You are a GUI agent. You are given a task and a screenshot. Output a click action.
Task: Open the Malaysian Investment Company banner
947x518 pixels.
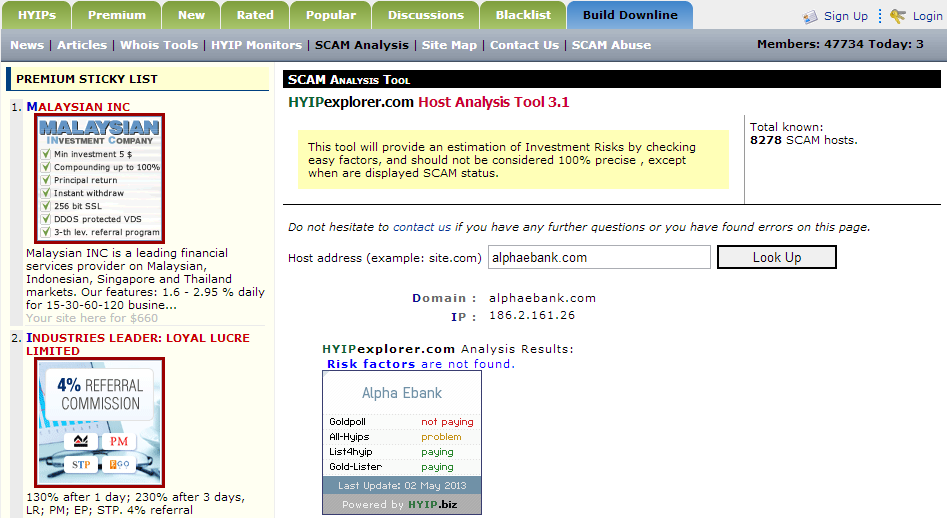pos(100,179)
